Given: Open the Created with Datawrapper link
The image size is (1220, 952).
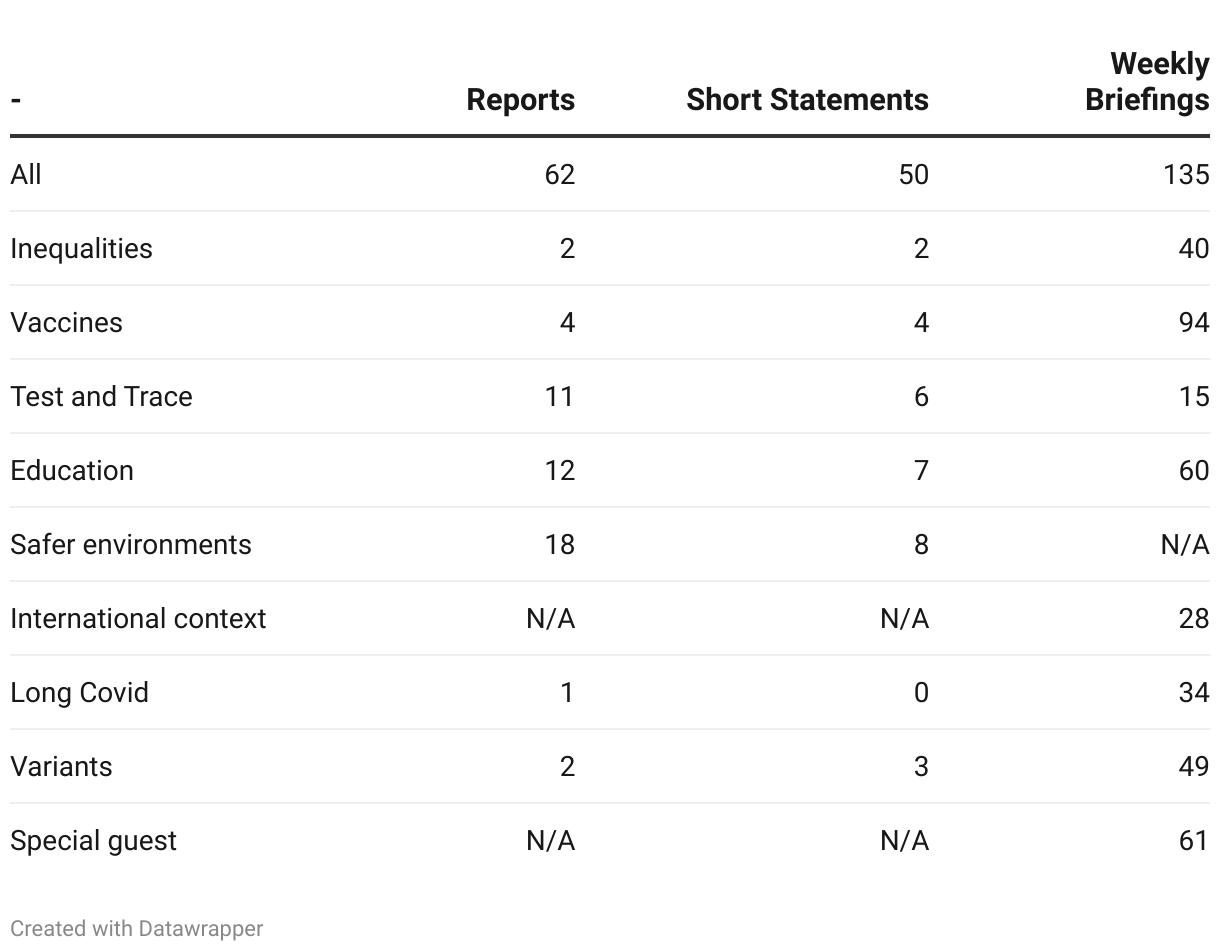Looking at the screenshot, I should (137, 929).
